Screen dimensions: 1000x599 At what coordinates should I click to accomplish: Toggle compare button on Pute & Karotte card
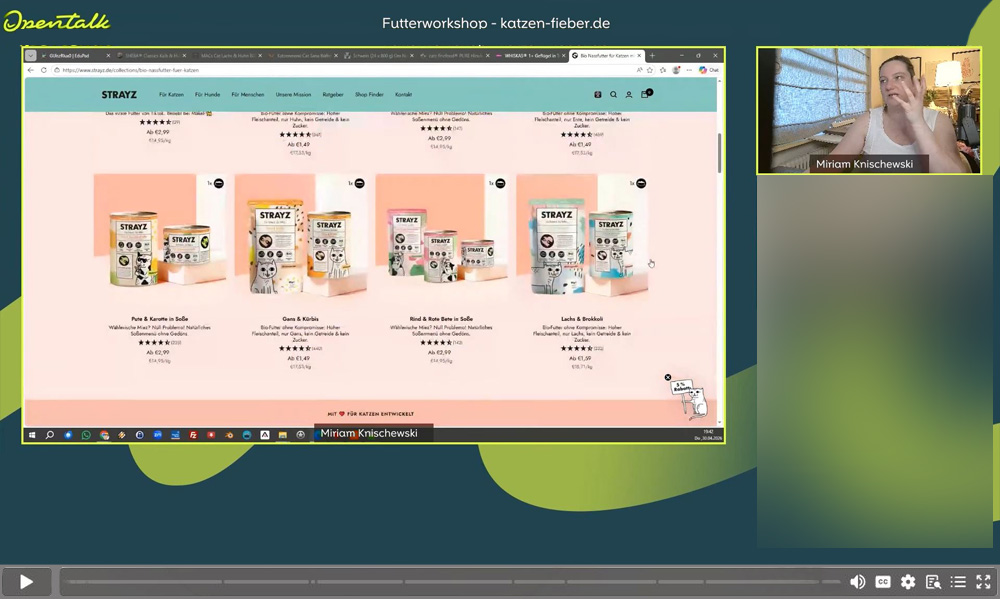[x=219, y=183]
